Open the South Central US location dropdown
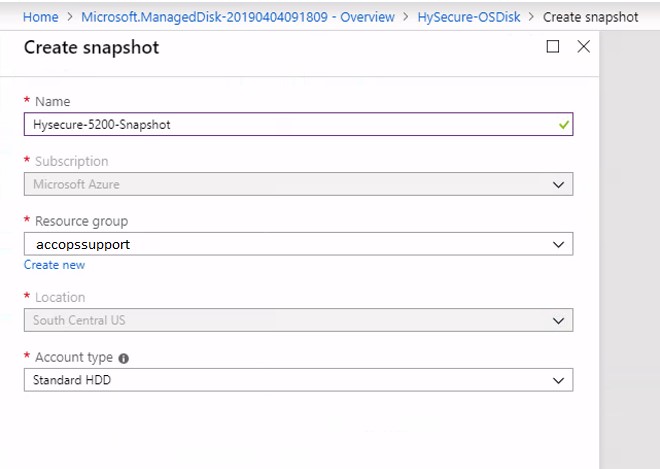Viewport: 660px width, 469px height. [298, 320]
